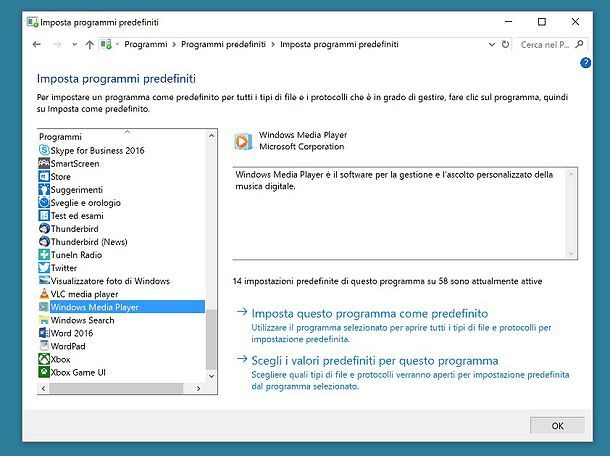Viewport: 610px width, 456px height.
Task: Select Xbox Game UI in the list
Action: pyautogui.click(x=78, y=372)
